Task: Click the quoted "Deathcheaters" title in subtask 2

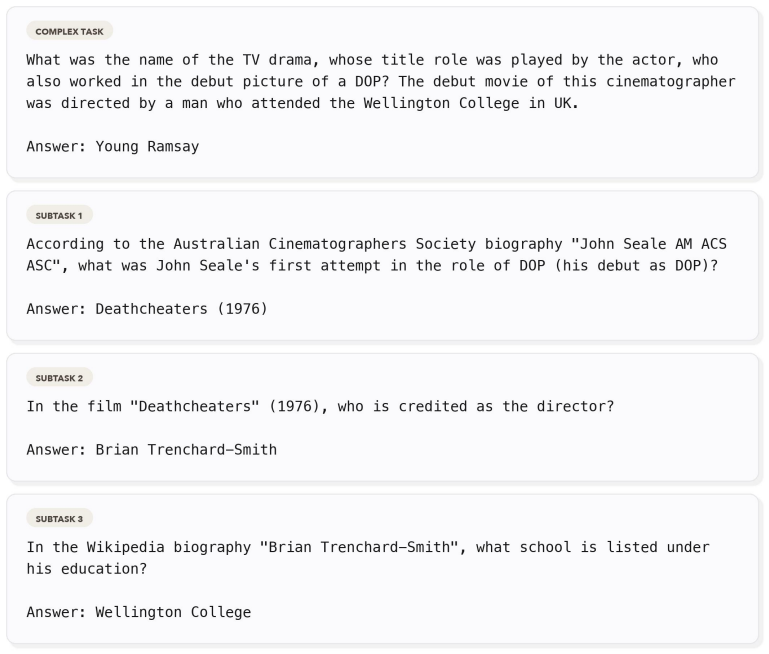Action: [x=195, y=406]
